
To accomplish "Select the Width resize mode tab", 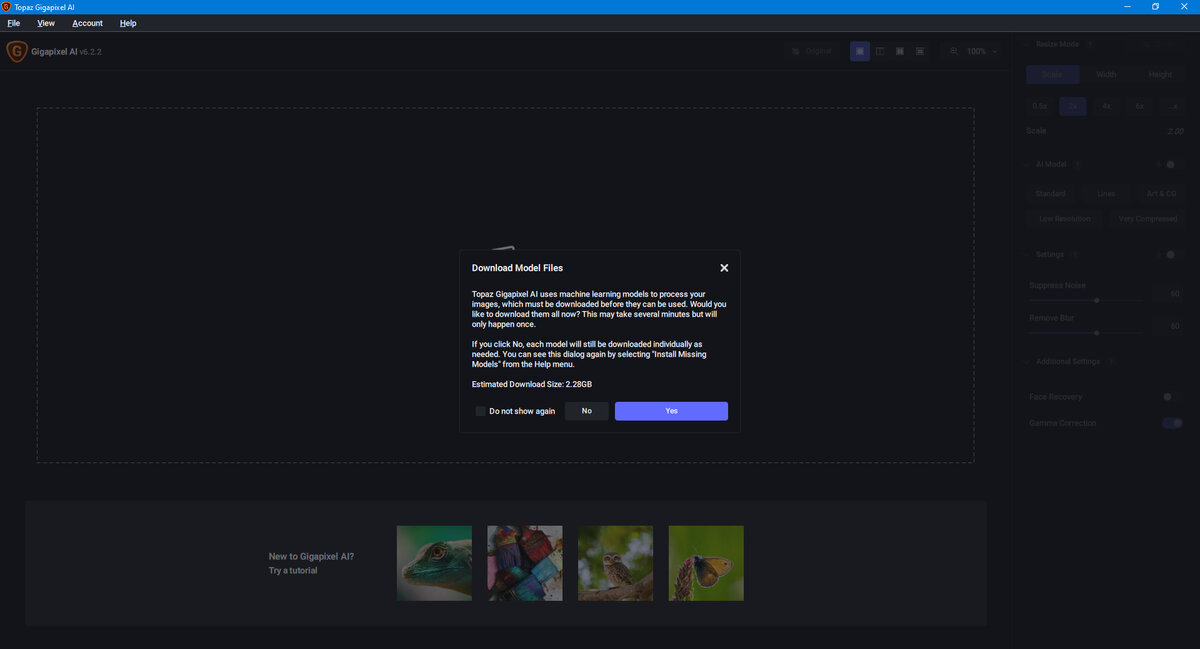I will (1106, 74).
